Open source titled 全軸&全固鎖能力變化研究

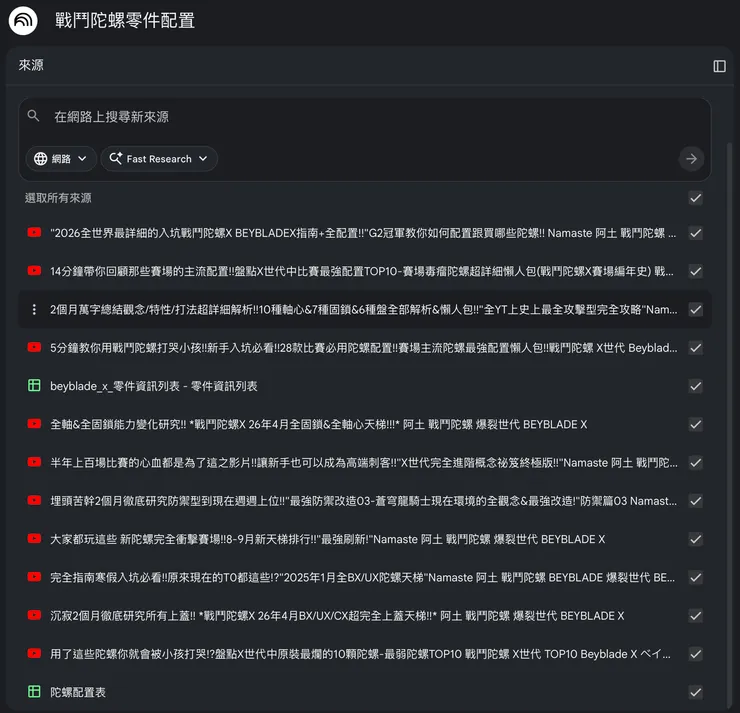click(319, 424)
